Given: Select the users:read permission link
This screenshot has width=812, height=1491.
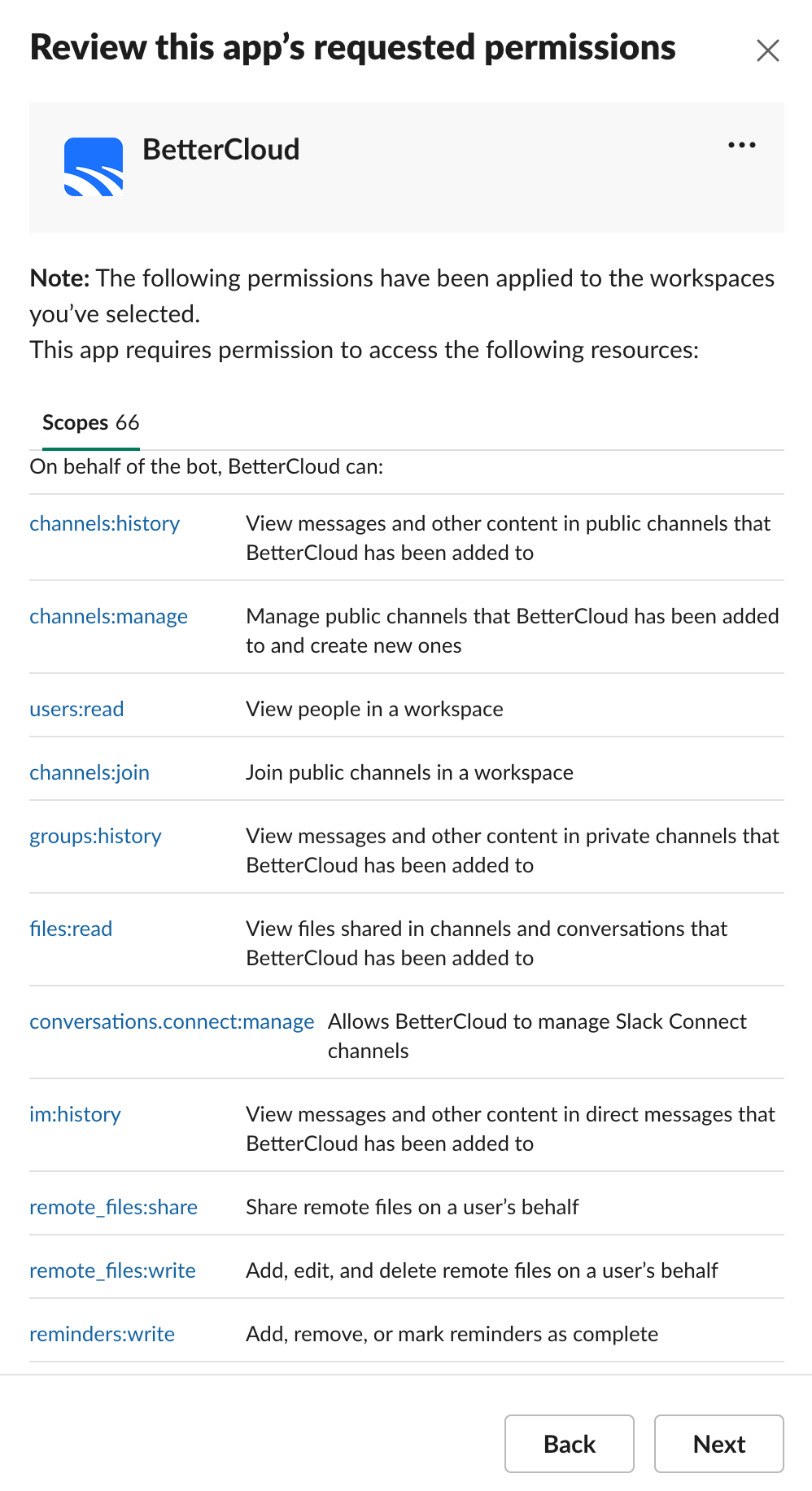Looking at the screenshot, I should [76, 709].
